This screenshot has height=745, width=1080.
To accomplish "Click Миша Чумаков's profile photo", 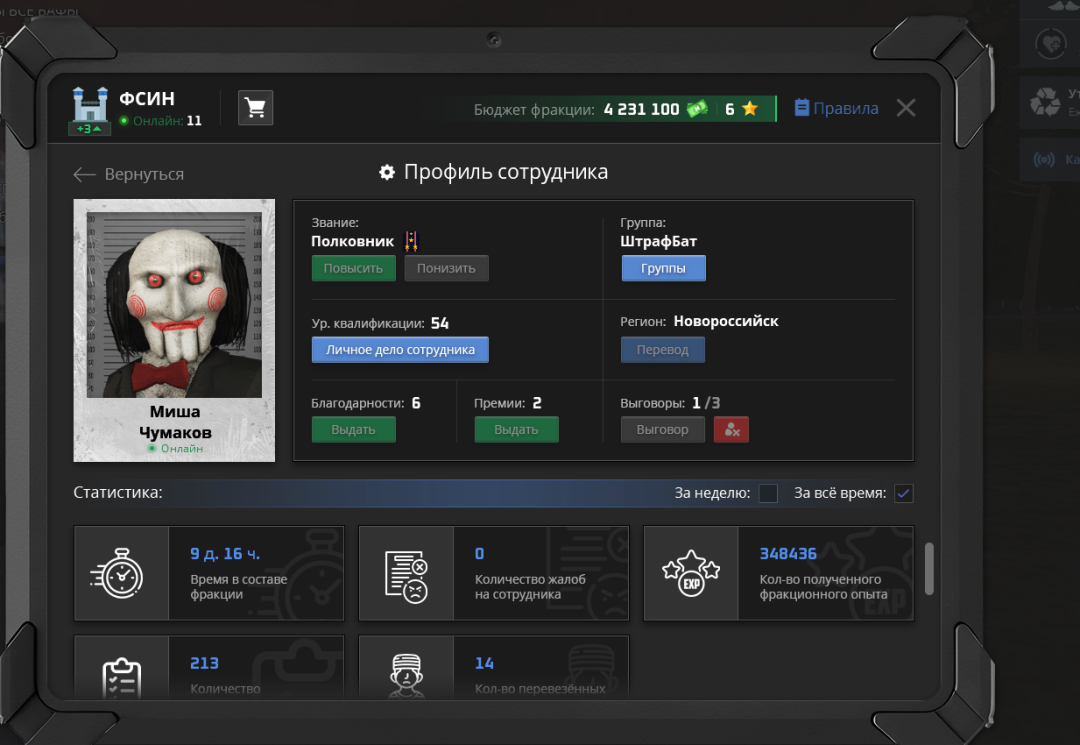I will coord(174,304).
